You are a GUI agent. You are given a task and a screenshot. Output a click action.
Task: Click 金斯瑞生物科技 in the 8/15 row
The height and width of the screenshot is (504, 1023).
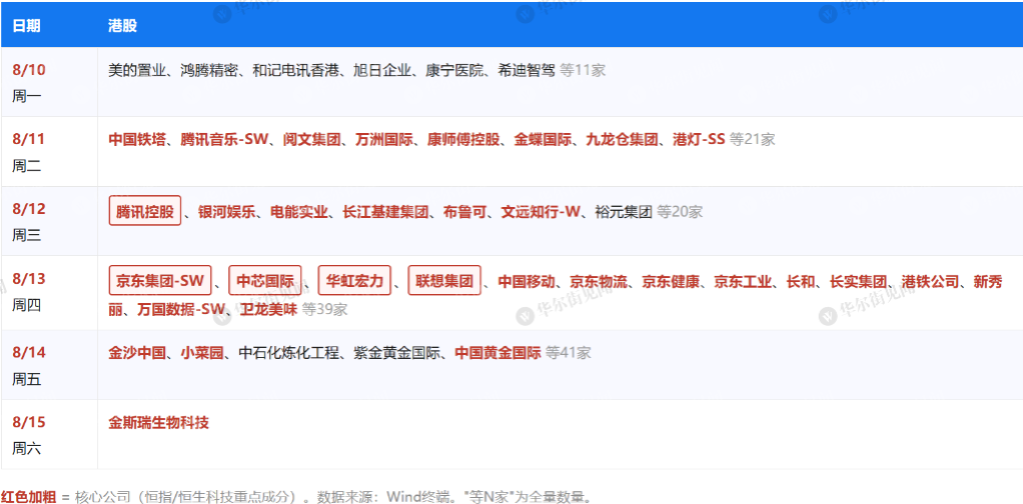click(x=159, y=422)
